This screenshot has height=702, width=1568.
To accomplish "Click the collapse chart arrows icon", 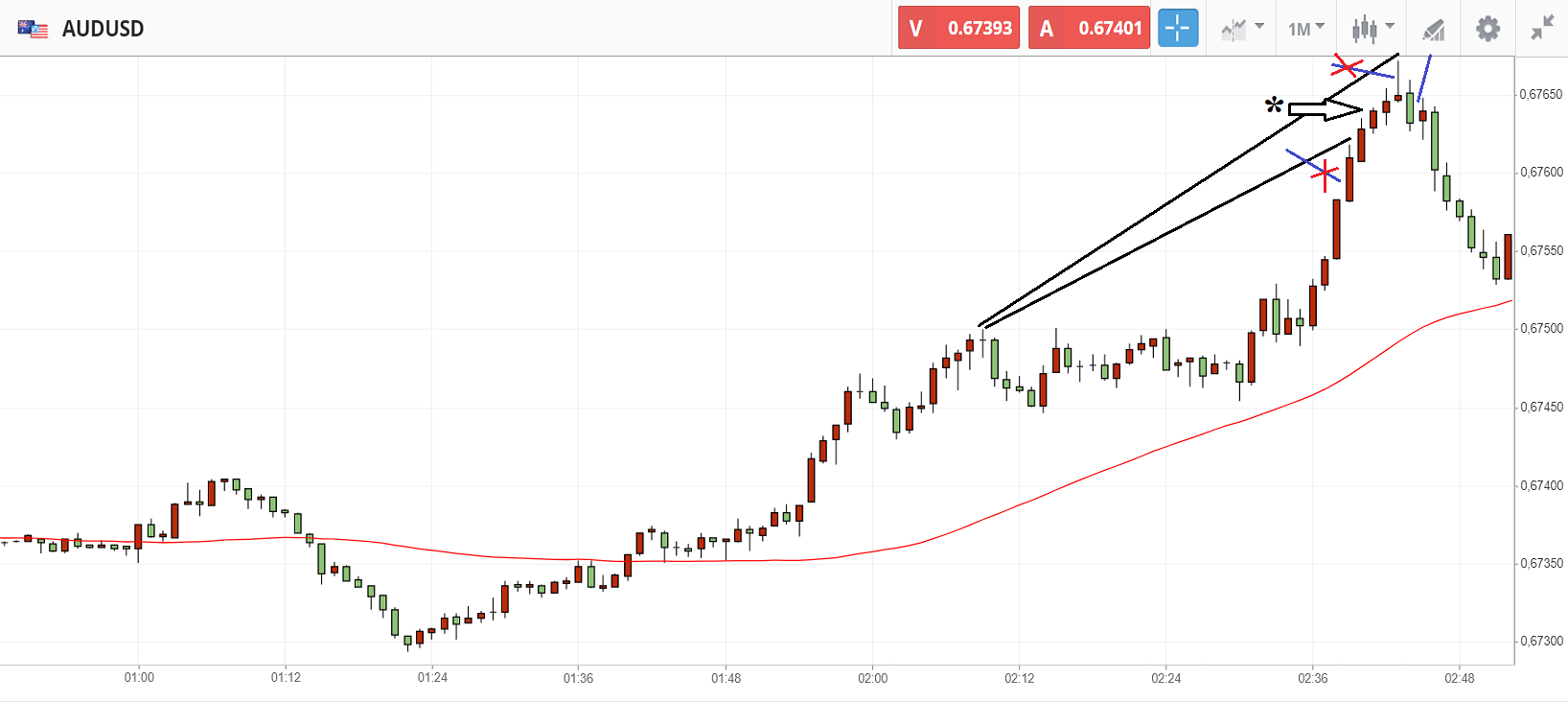I will [x=1542, y=28].
